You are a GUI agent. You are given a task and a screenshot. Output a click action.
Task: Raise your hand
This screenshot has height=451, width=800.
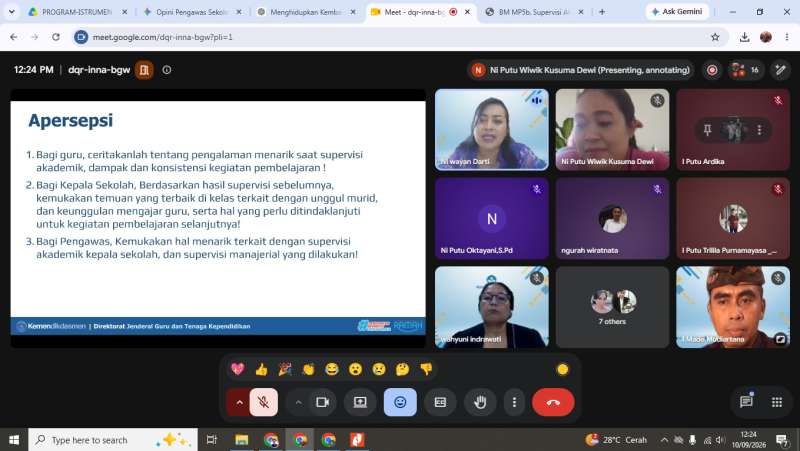click(x=480, y=402)
